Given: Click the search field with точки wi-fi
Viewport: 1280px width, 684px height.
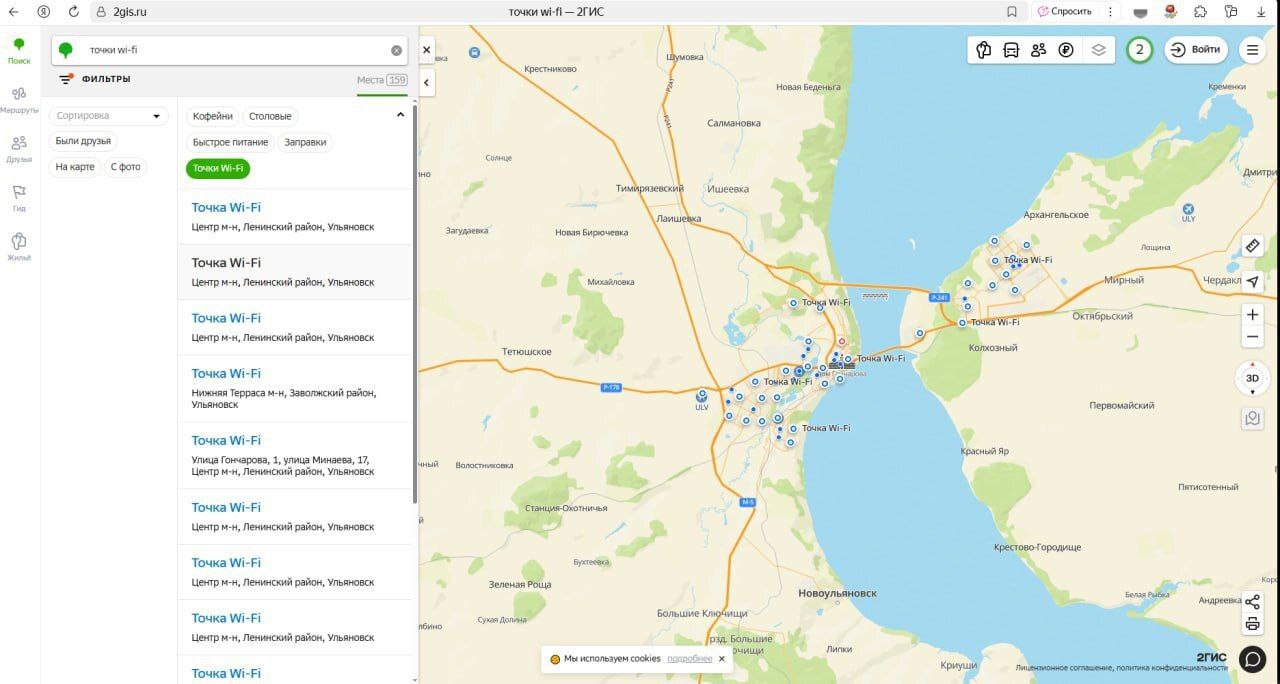Looking at the screenshot, I should 230,50.
